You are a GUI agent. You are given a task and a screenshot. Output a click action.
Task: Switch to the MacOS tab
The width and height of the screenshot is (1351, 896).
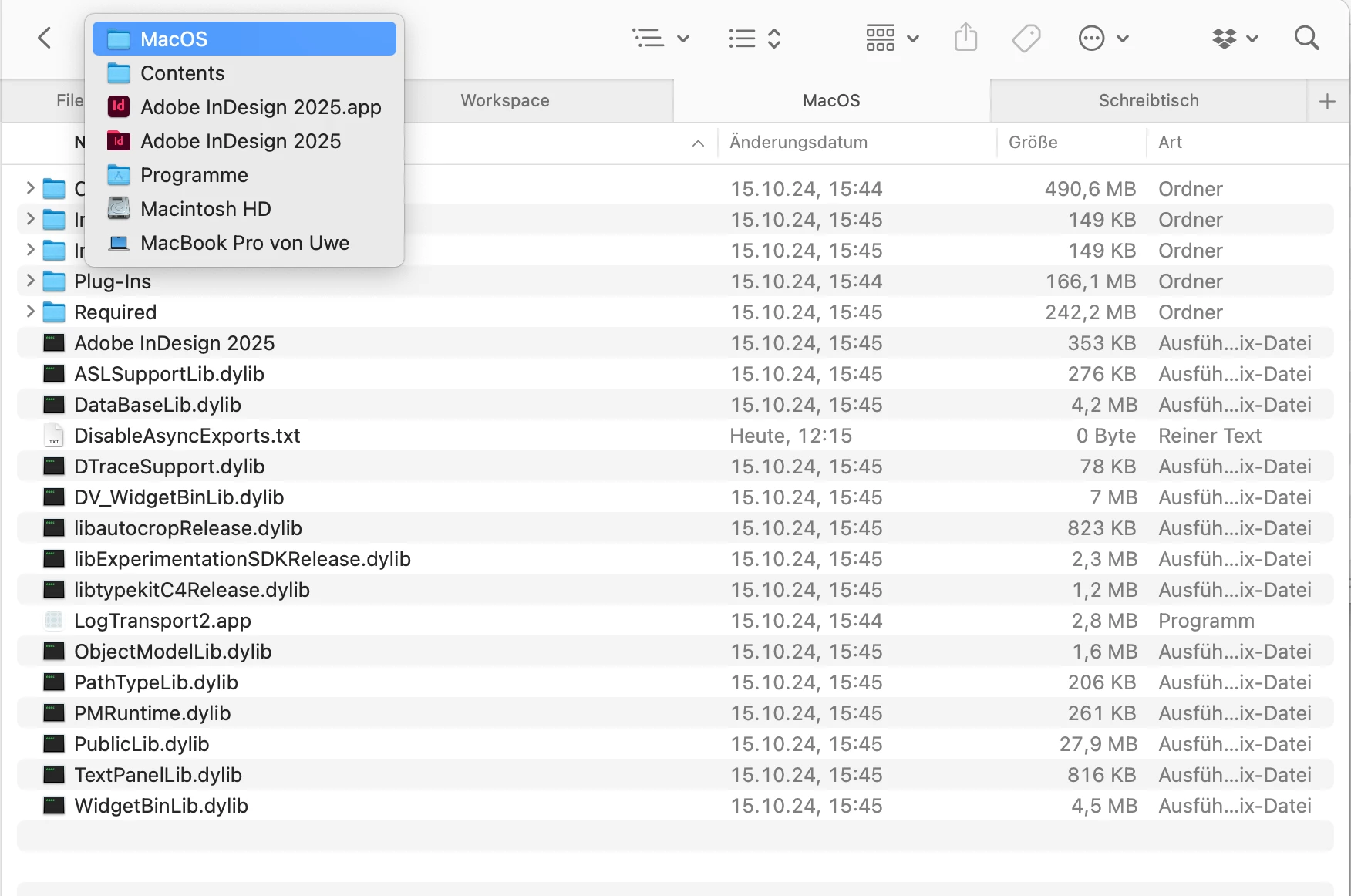pos(831,100)
